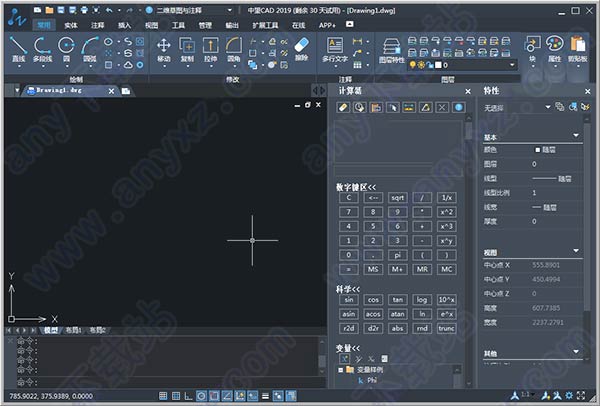Viewport: 600px width, 406px height.
Task: Select the Erase (删除) eraser tool
Action: 302,49
